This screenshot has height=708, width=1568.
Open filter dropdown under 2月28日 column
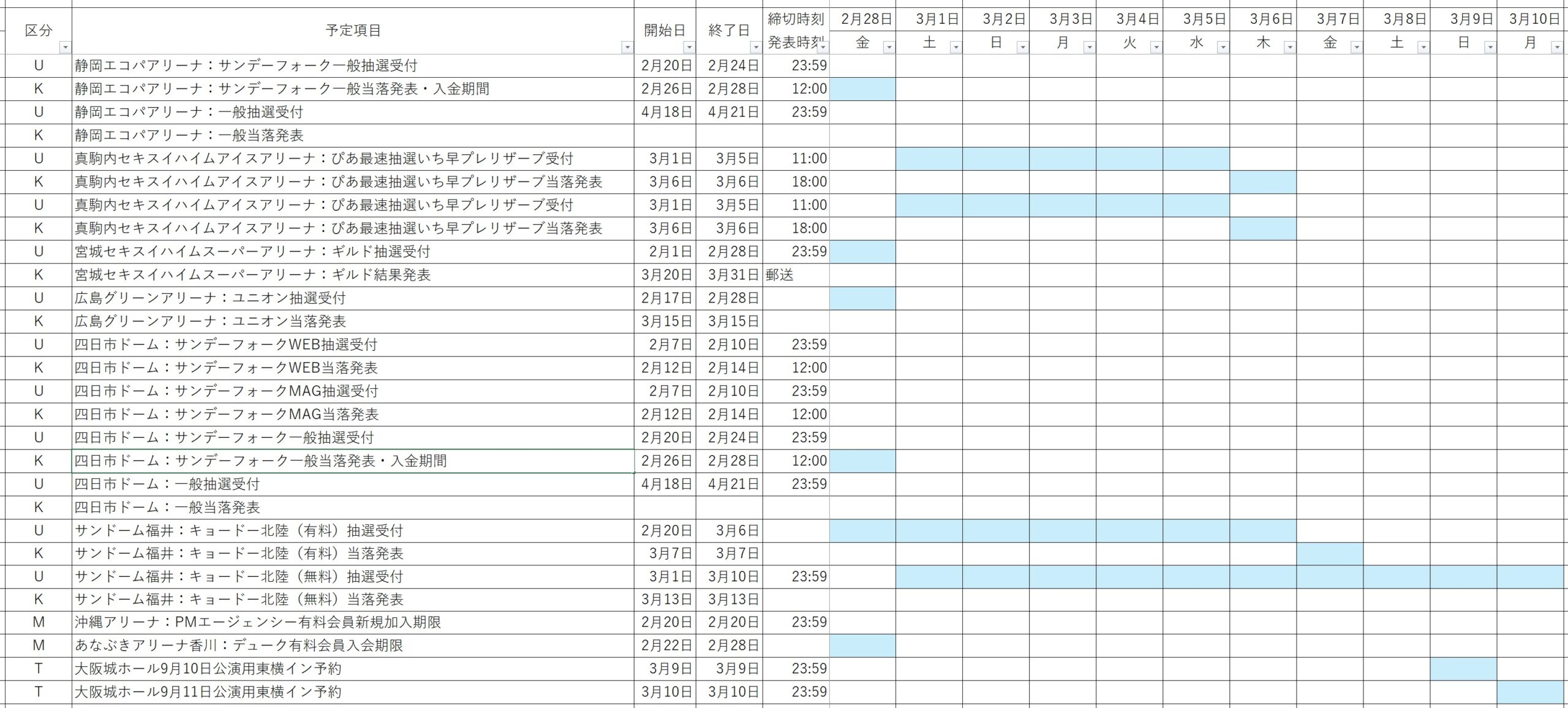pyautogui.click(x=889, y=47)
